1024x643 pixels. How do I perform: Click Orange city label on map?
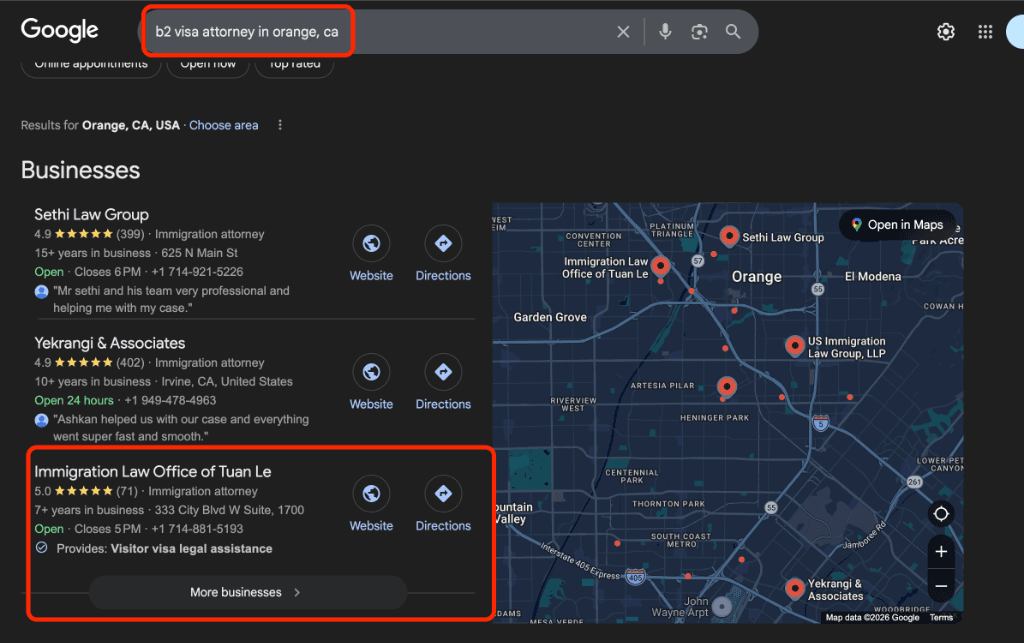756,277
